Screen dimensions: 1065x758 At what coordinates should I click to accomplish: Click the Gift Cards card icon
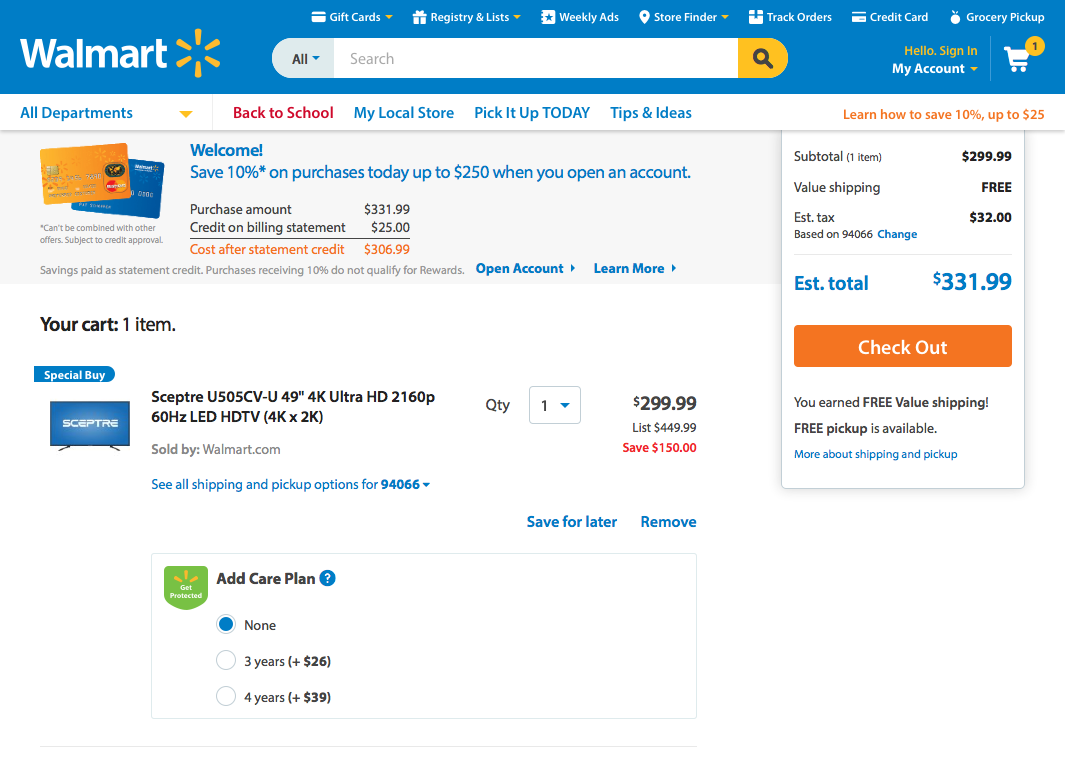point(319,17)
